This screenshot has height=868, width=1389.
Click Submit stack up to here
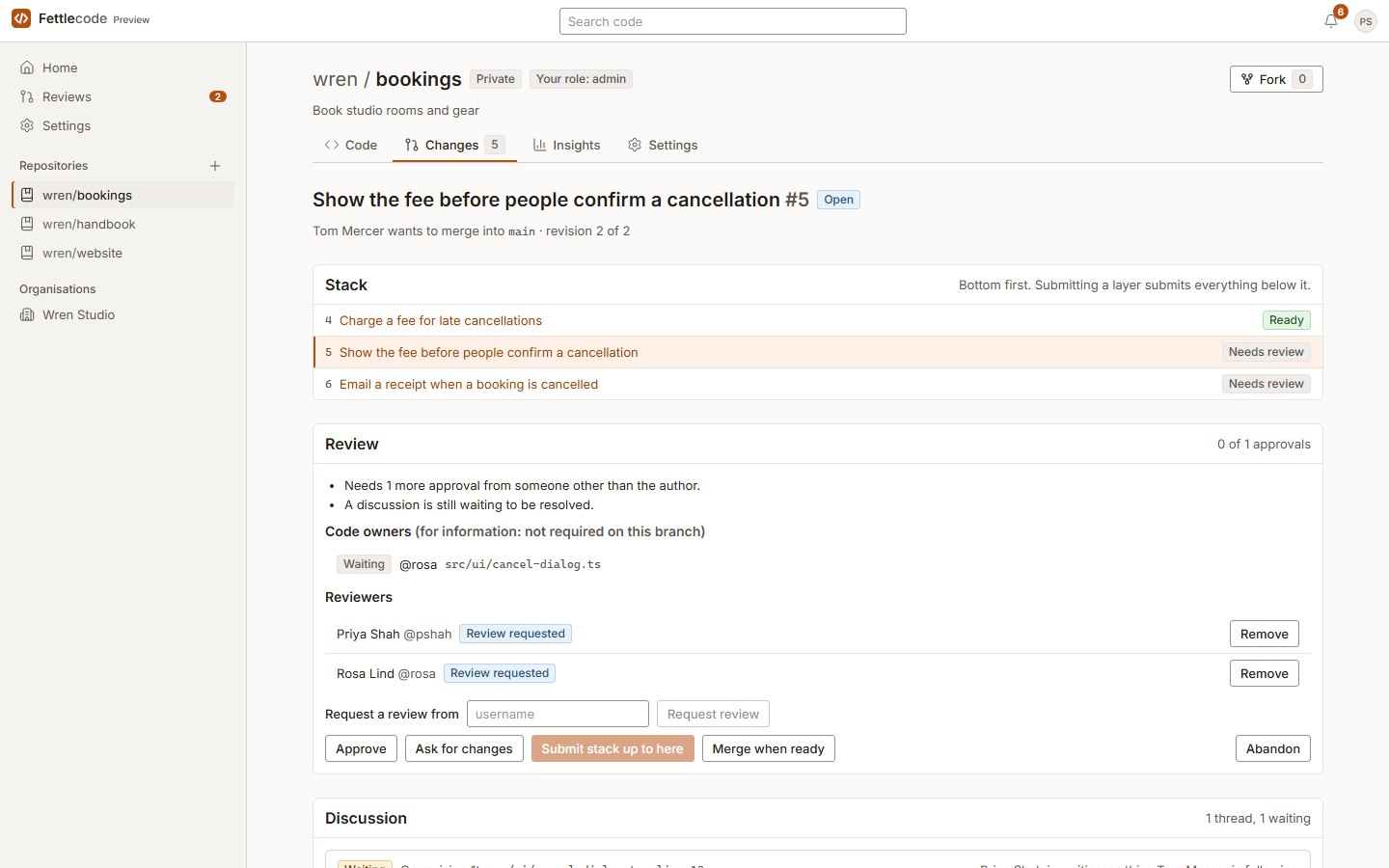click(x=613, y=748)
